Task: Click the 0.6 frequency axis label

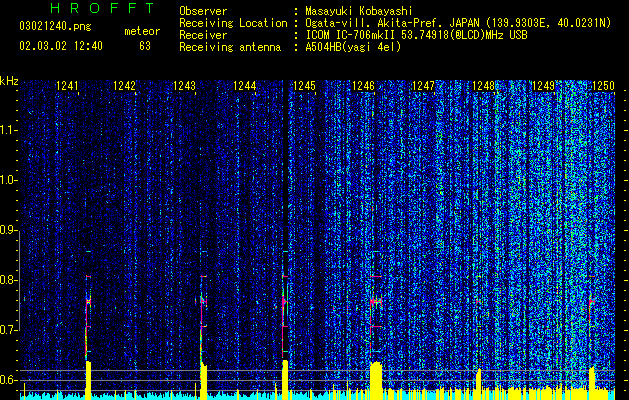Action: click(9, 380)
